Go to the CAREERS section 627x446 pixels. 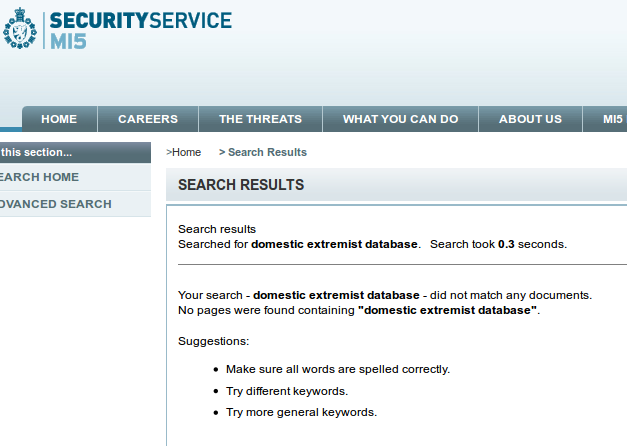[x=148, y=119]
